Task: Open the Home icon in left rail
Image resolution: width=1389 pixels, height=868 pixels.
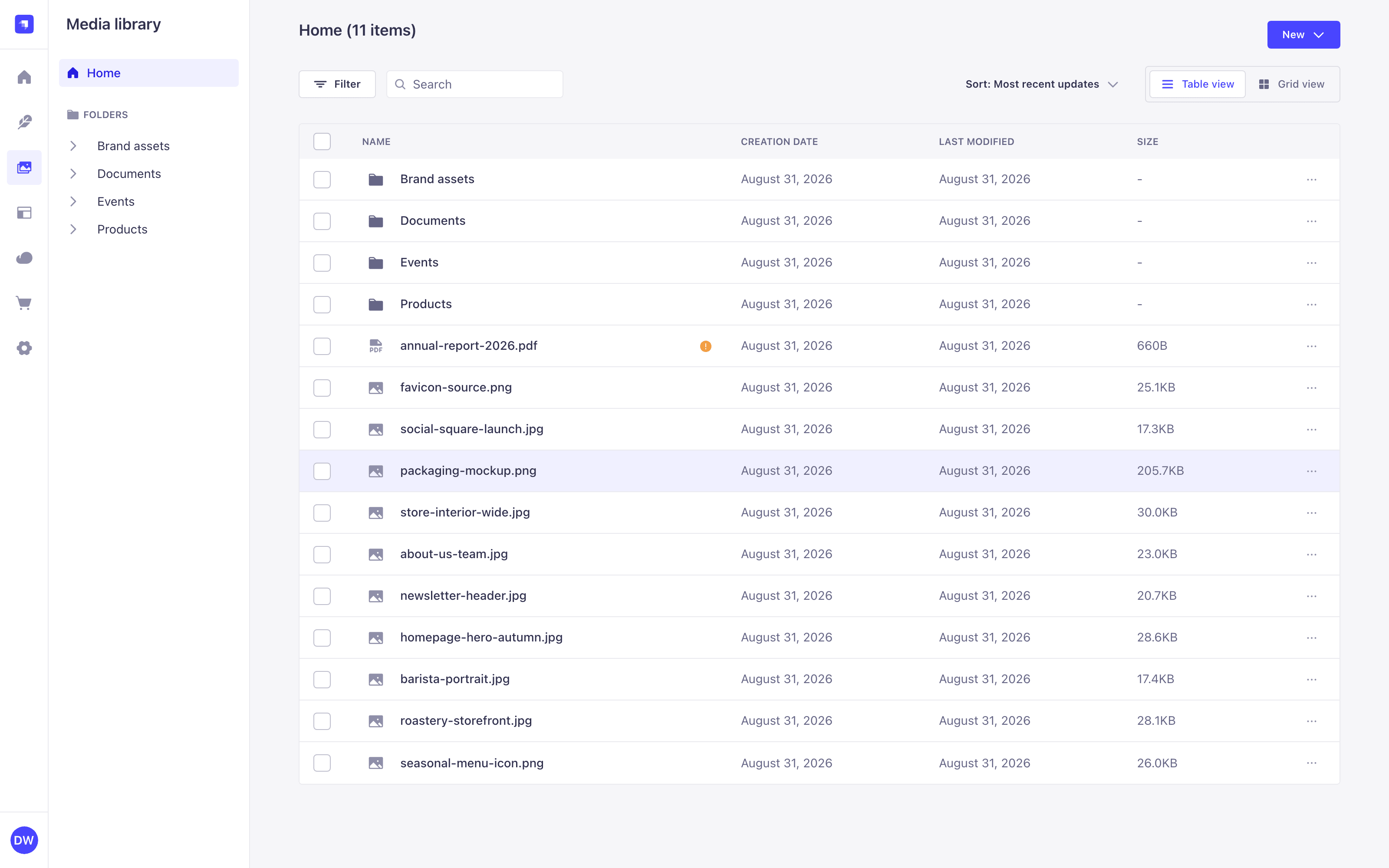Action: (x=24, y=77)
